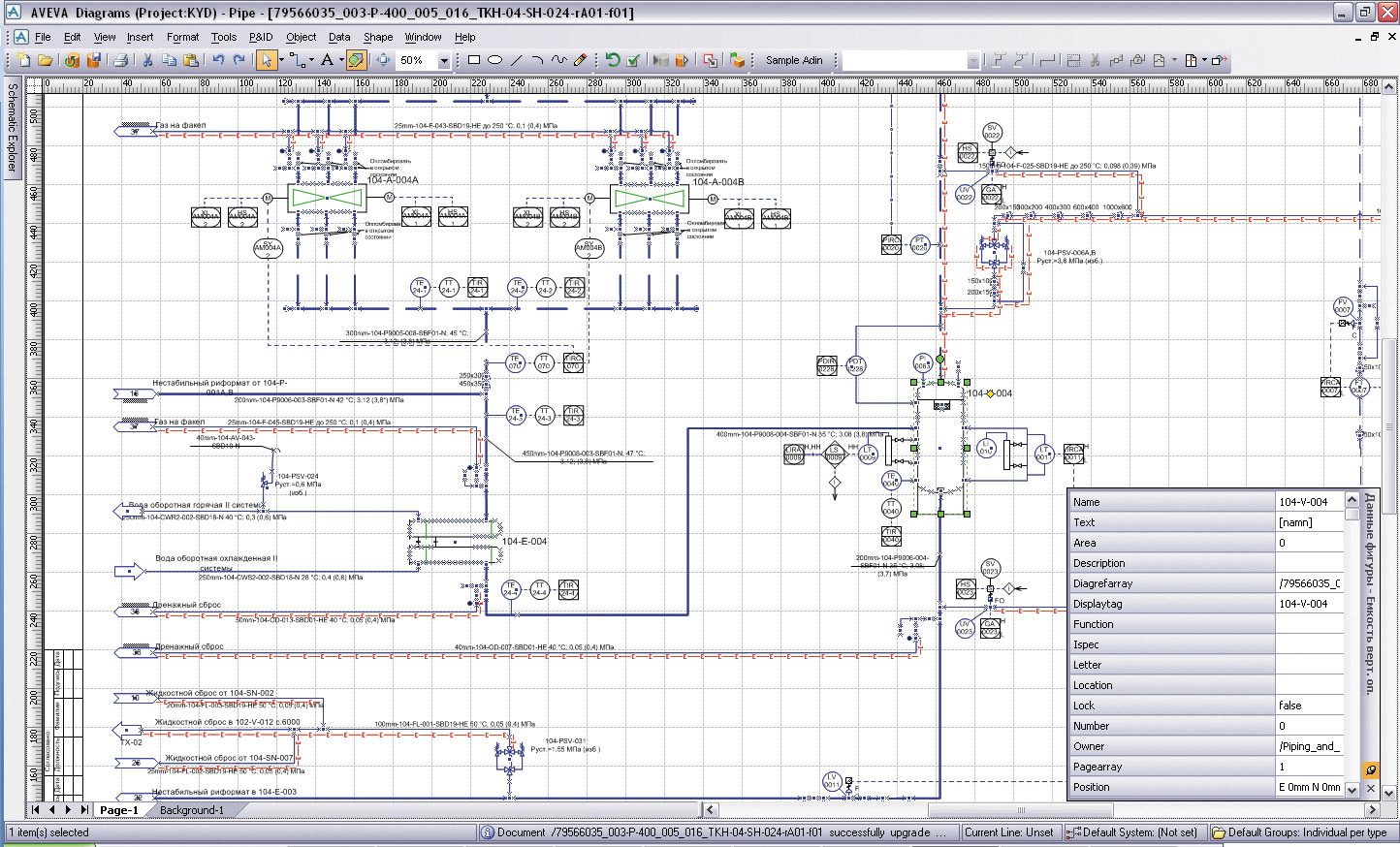This screenshot has height=847, width=1400.
Task: Expand the Text tool dropdown arrow
Action: pyautogui.click(x=341, y=60)
